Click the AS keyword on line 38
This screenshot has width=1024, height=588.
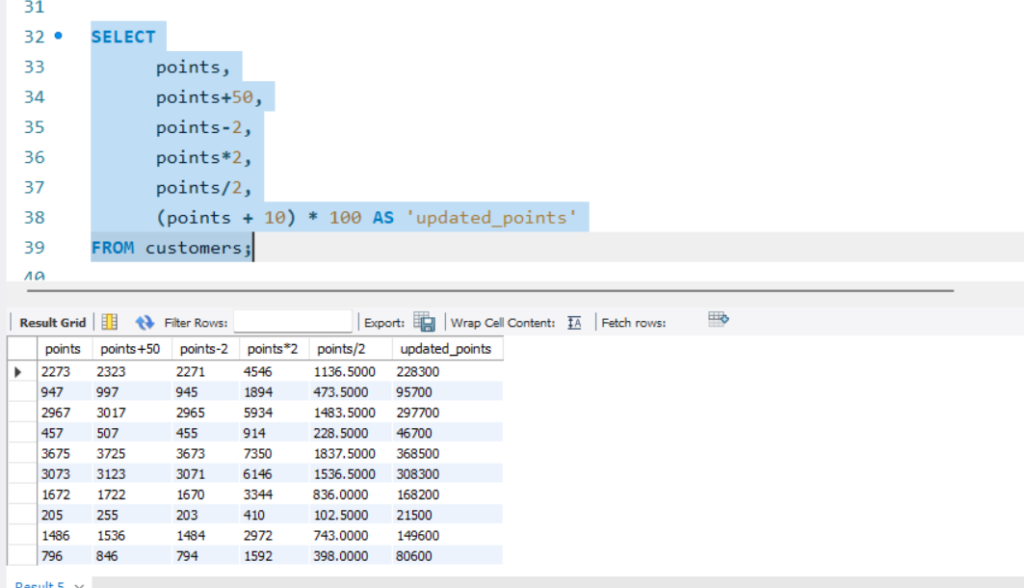click(x=383, y=218)
